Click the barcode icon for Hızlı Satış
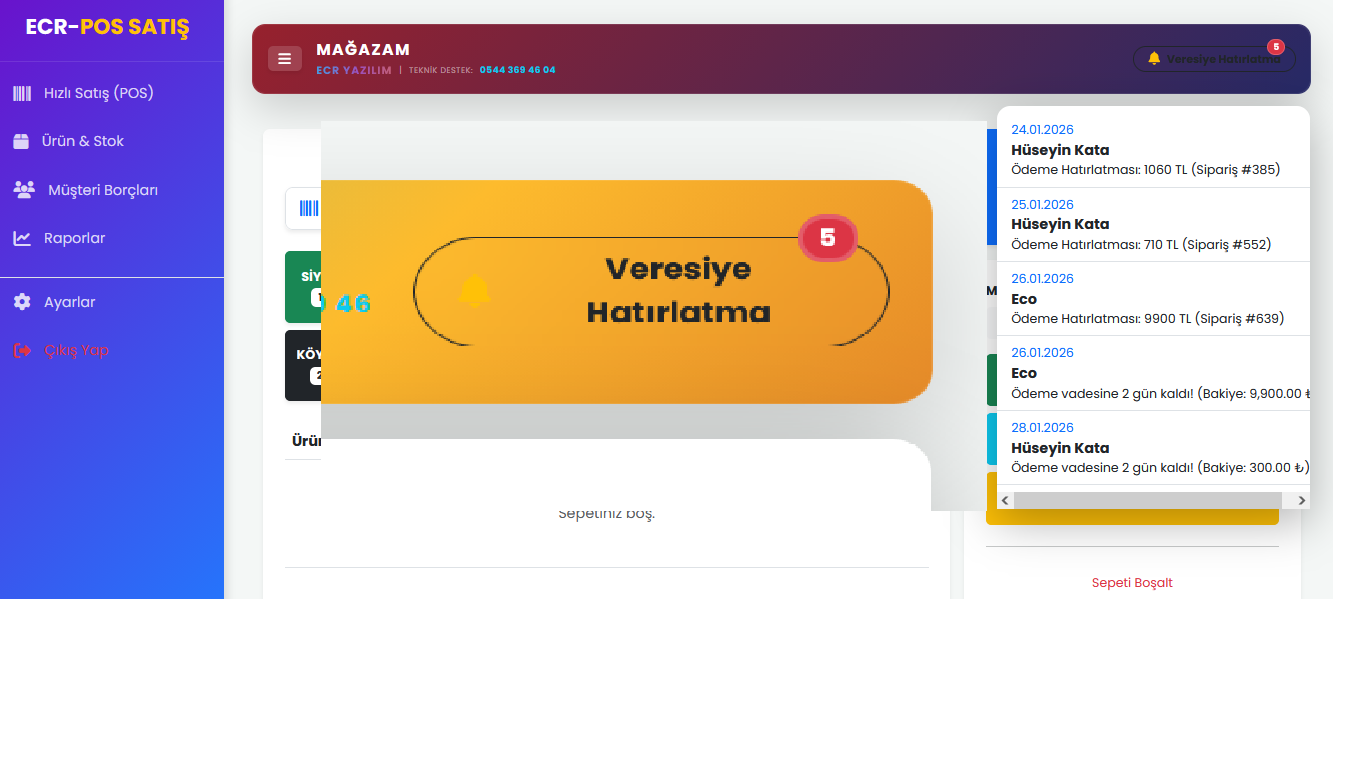Image resolution: width=1366 pixels, height=768 pixels. pos(22,93)
